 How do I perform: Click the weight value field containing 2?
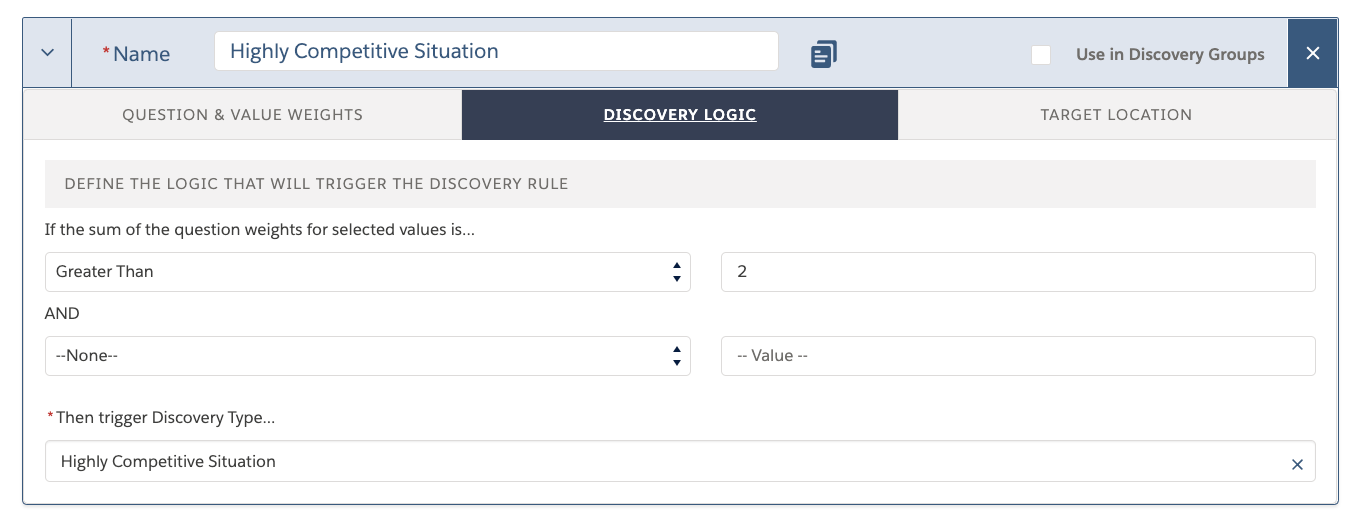(x=1018, y=272)
